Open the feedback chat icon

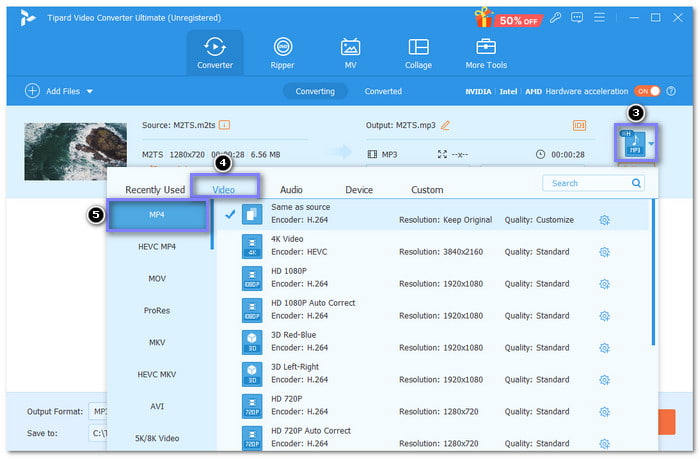click(577, 18)
